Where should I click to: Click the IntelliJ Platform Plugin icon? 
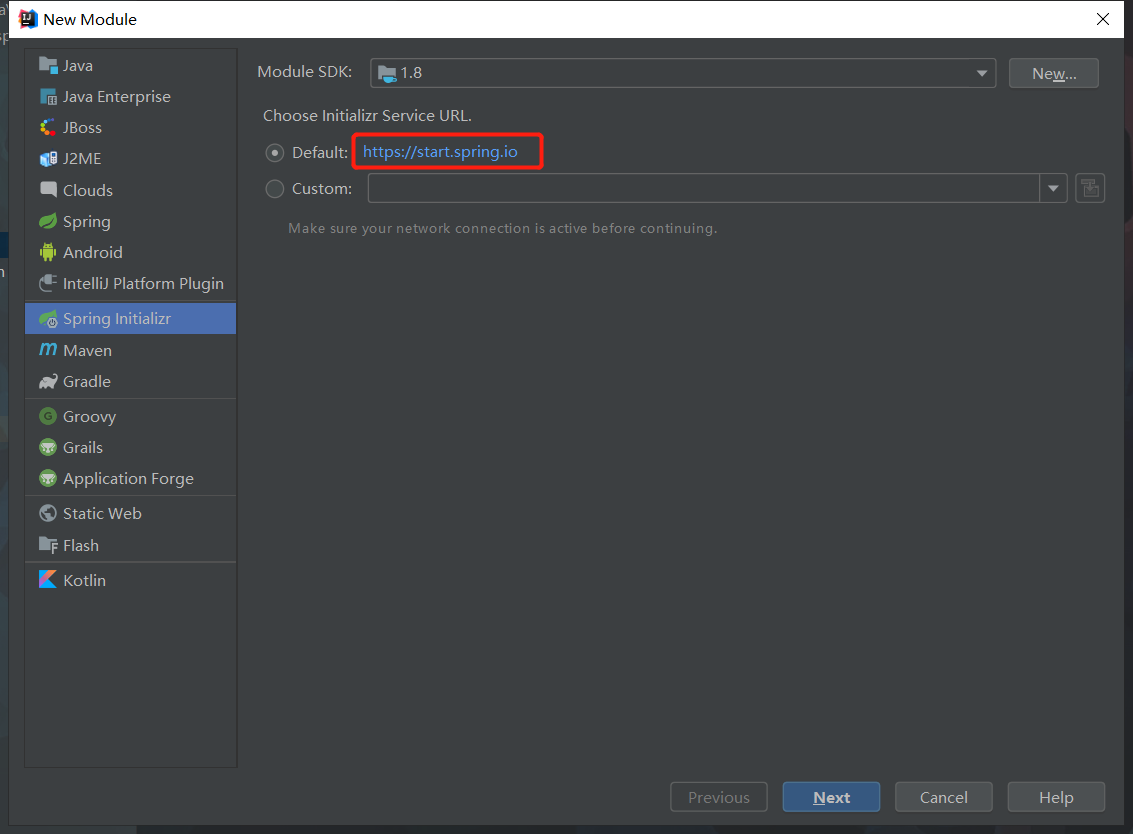pos(48,283)
